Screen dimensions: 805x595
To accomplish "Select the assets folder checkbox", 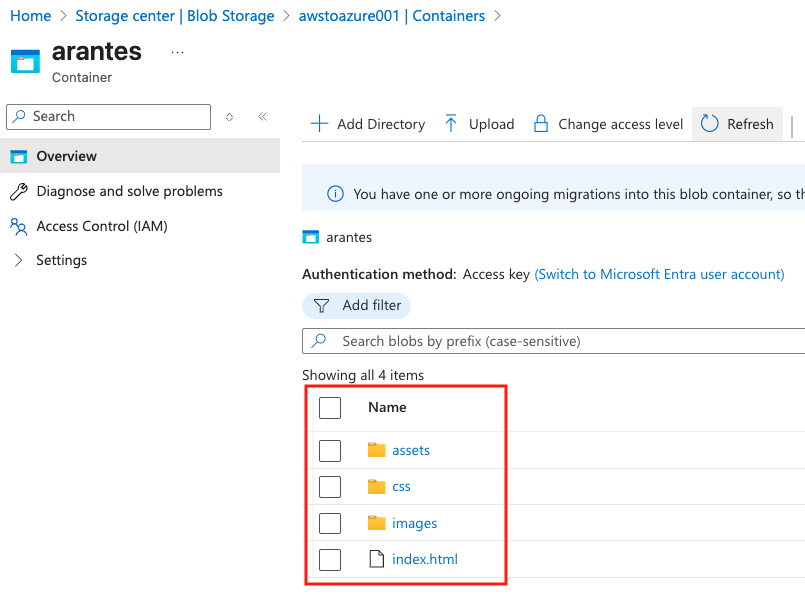I will [x=330, y=451].
